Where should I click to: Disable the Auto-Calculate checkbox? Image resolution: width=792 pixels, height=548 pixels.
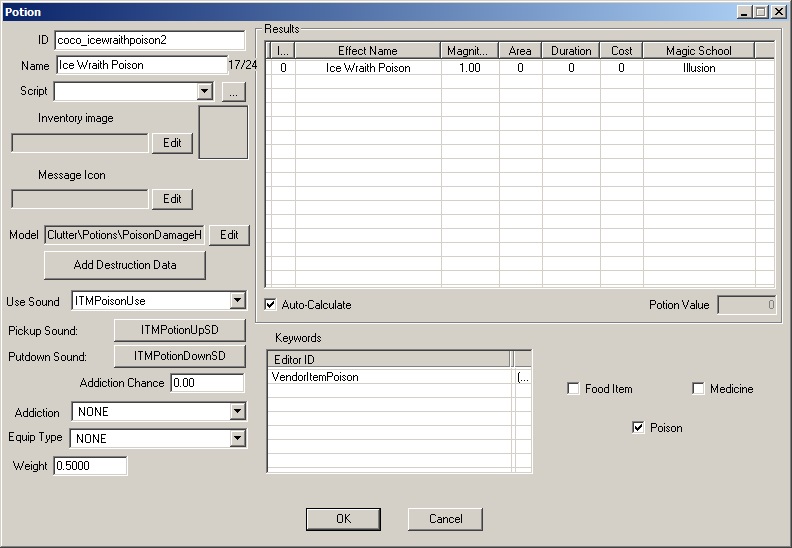(x=271, y=305)
